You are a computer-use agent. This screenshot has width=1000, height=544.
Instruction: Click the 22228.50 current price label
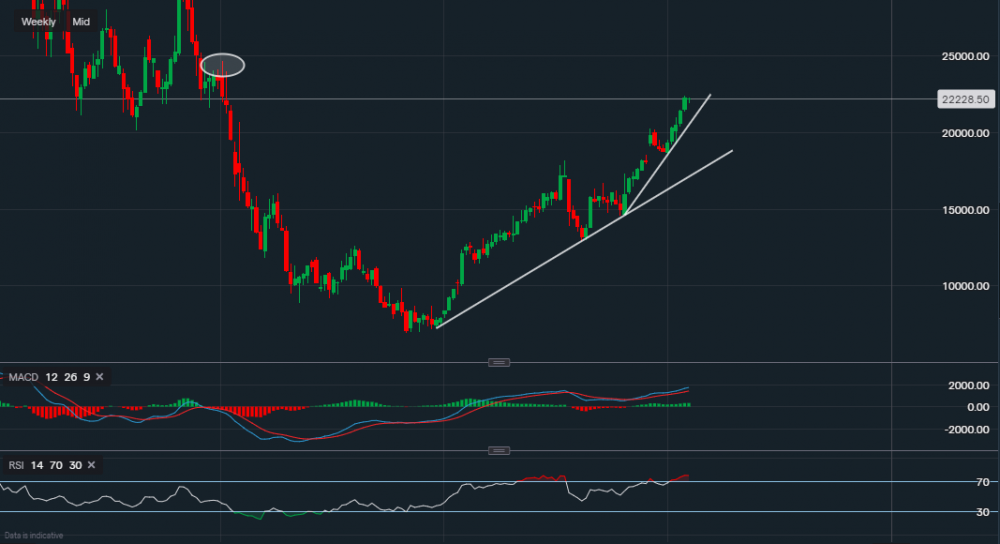click(965, 99)
